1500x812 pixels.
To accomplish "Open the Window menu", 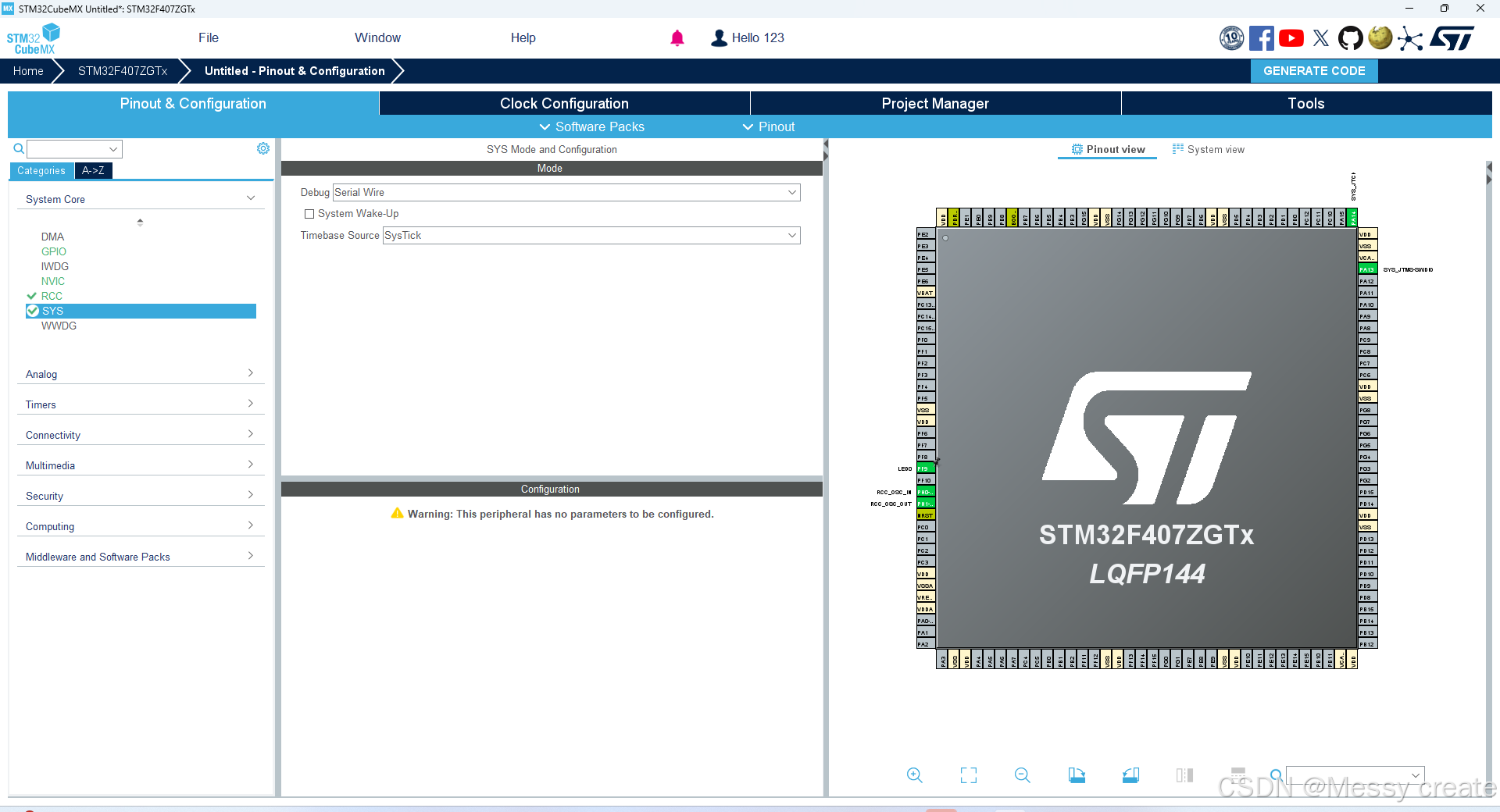I will tap(377, 37).
